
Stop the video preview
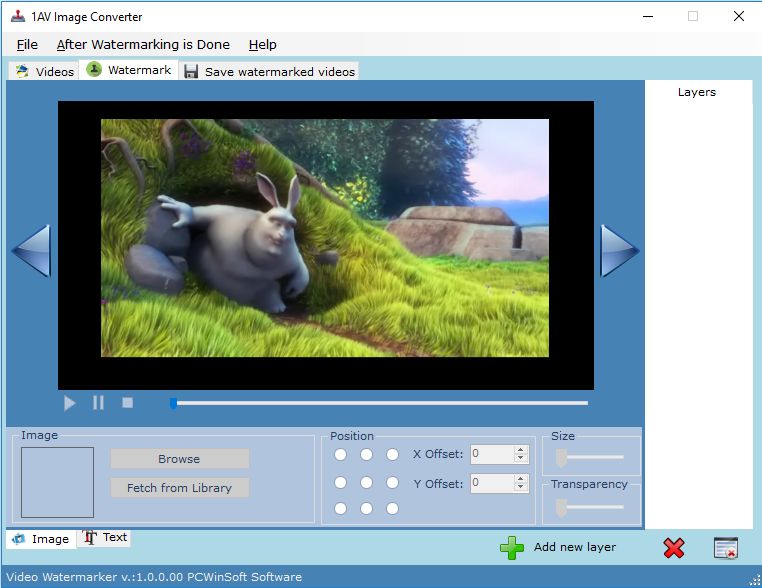[x=127, y=402]
